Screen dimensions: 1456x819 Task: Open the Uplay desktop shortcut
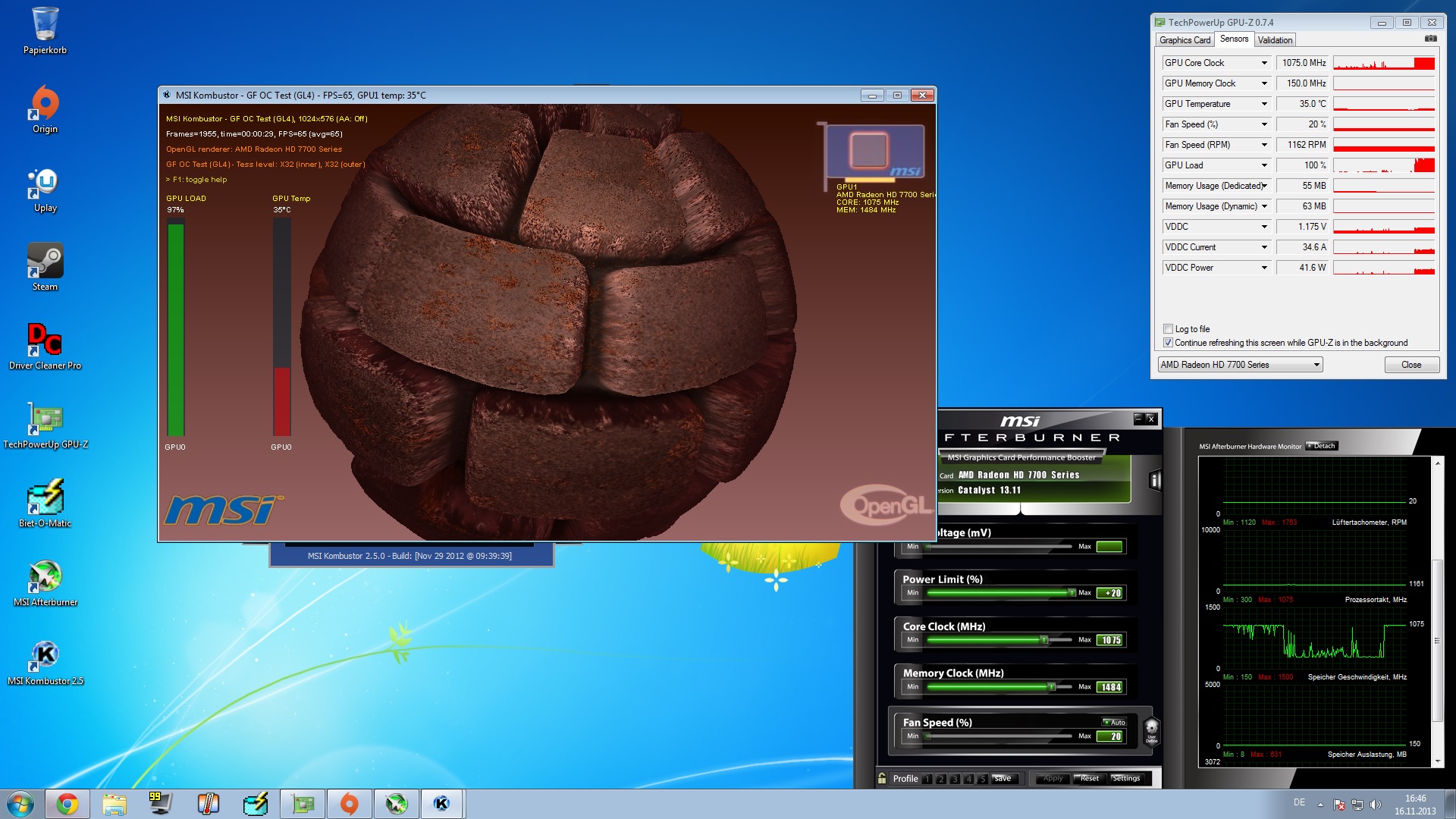pyautogui.click(x=45, y=190)
